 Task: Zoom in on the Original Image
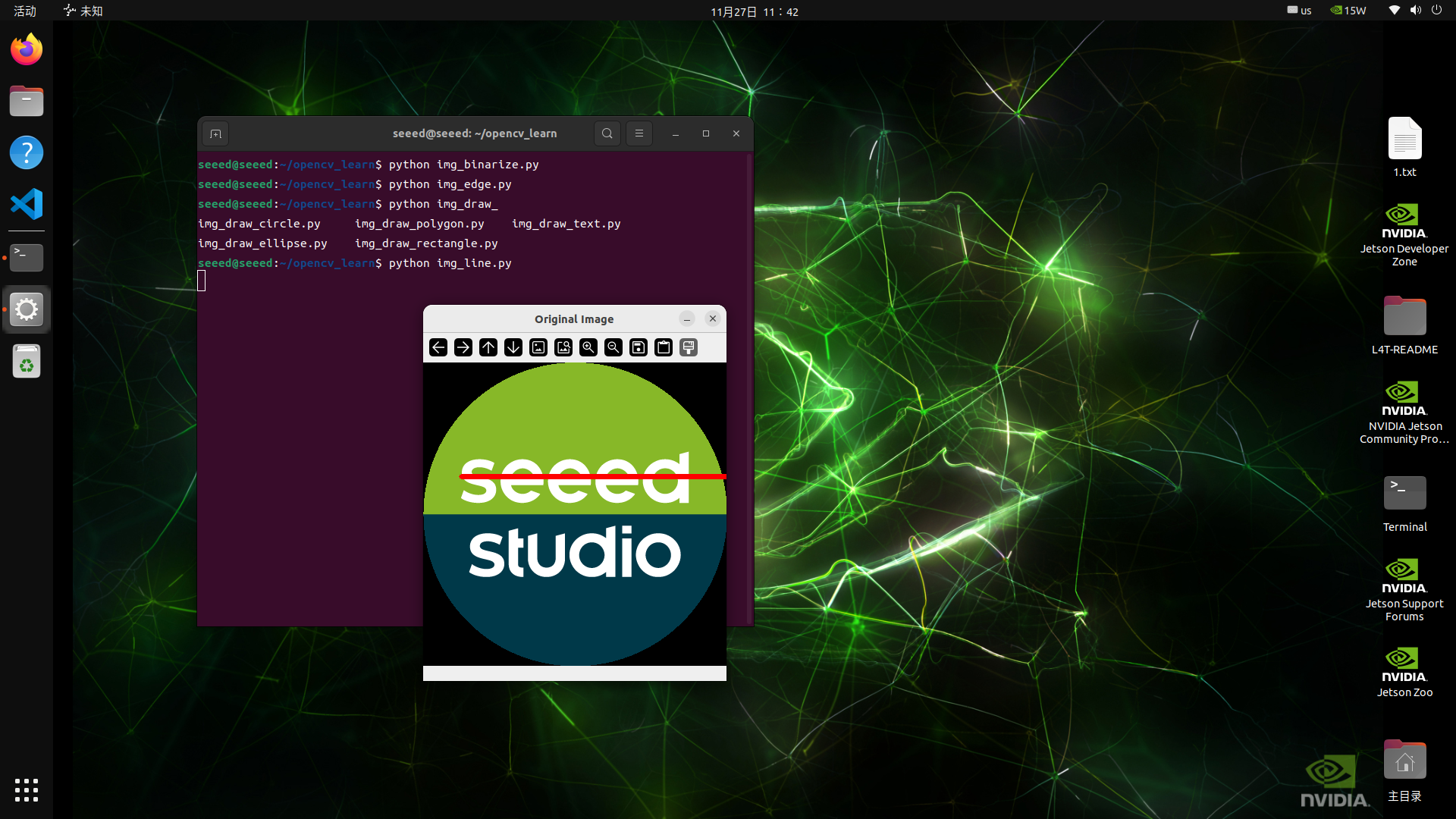588,347
